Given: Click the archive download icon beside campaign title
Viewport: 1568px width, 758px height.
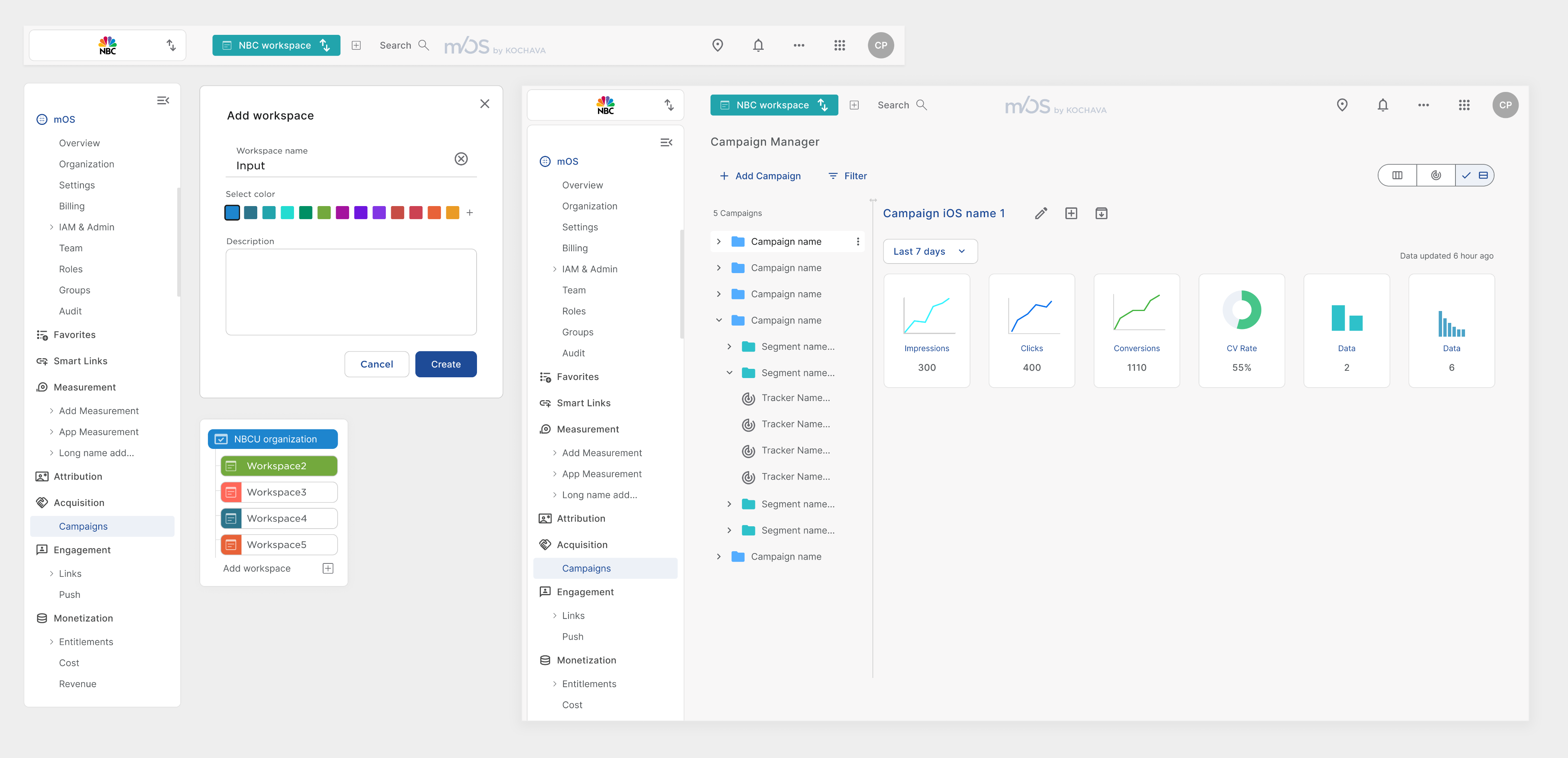Looking at the screenshot, I should point(1101,213).
